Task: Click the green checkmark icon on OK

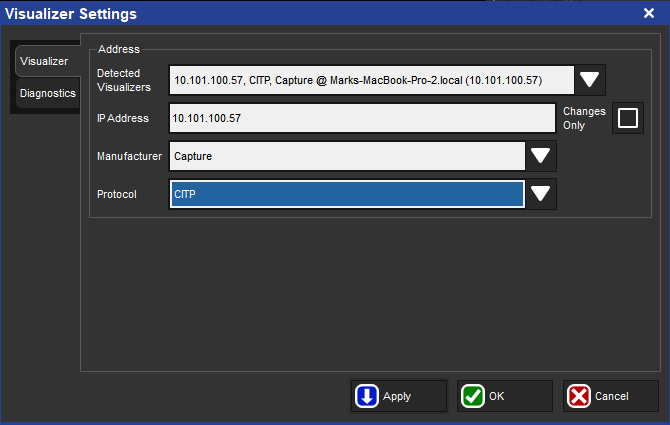Action: (x=473, y=396)
